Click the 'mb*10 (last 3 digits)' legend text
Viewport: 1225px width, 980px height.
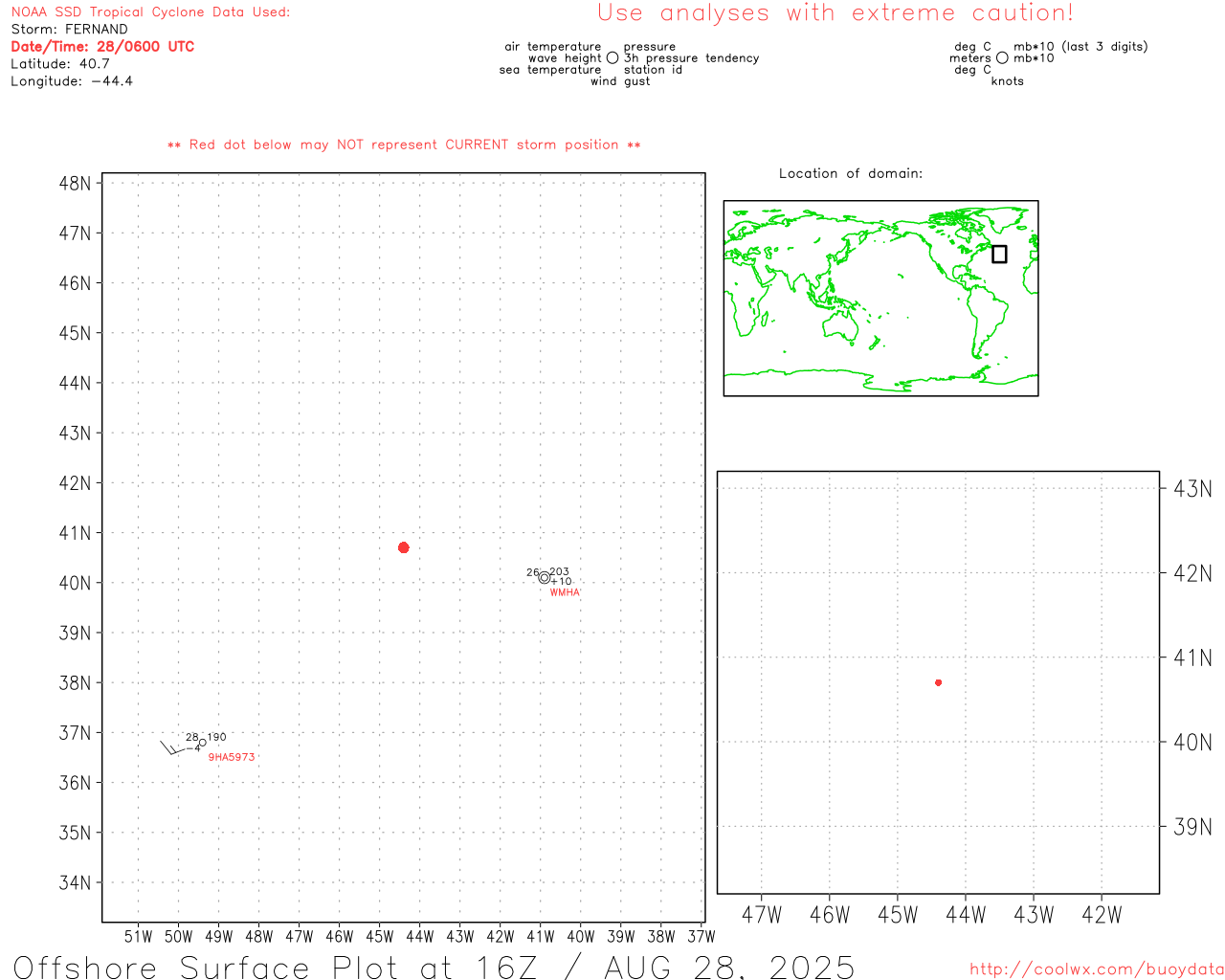click(x=1080, y=47)
